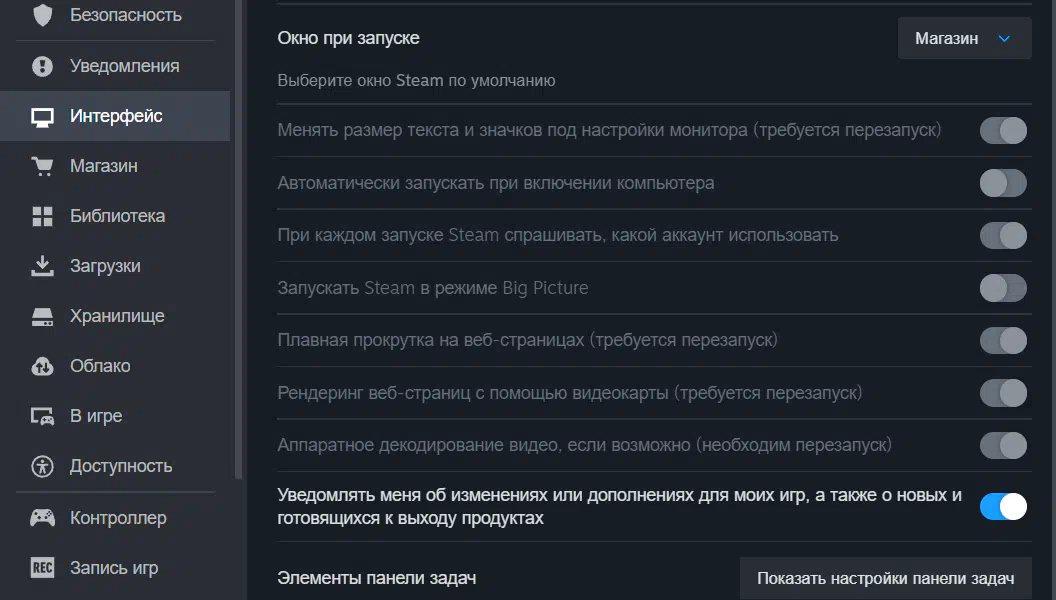The height and width of the screenshot is (600, 1056).
Task: Click the monitor icon for Интерфейс
Action: [x=42, y=116]
